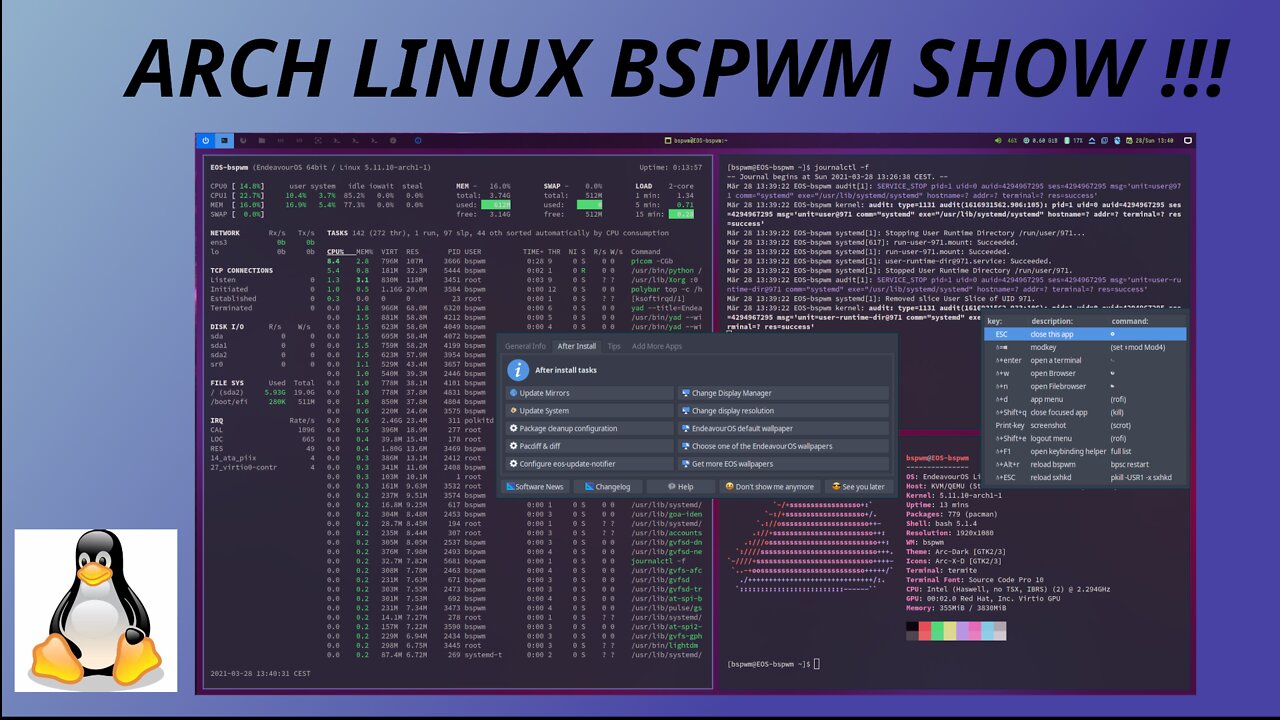Screen dimensions: 1280x720
Task: Click the cyan swatch in neofetch palette
Action: click(x=988, y=631)
